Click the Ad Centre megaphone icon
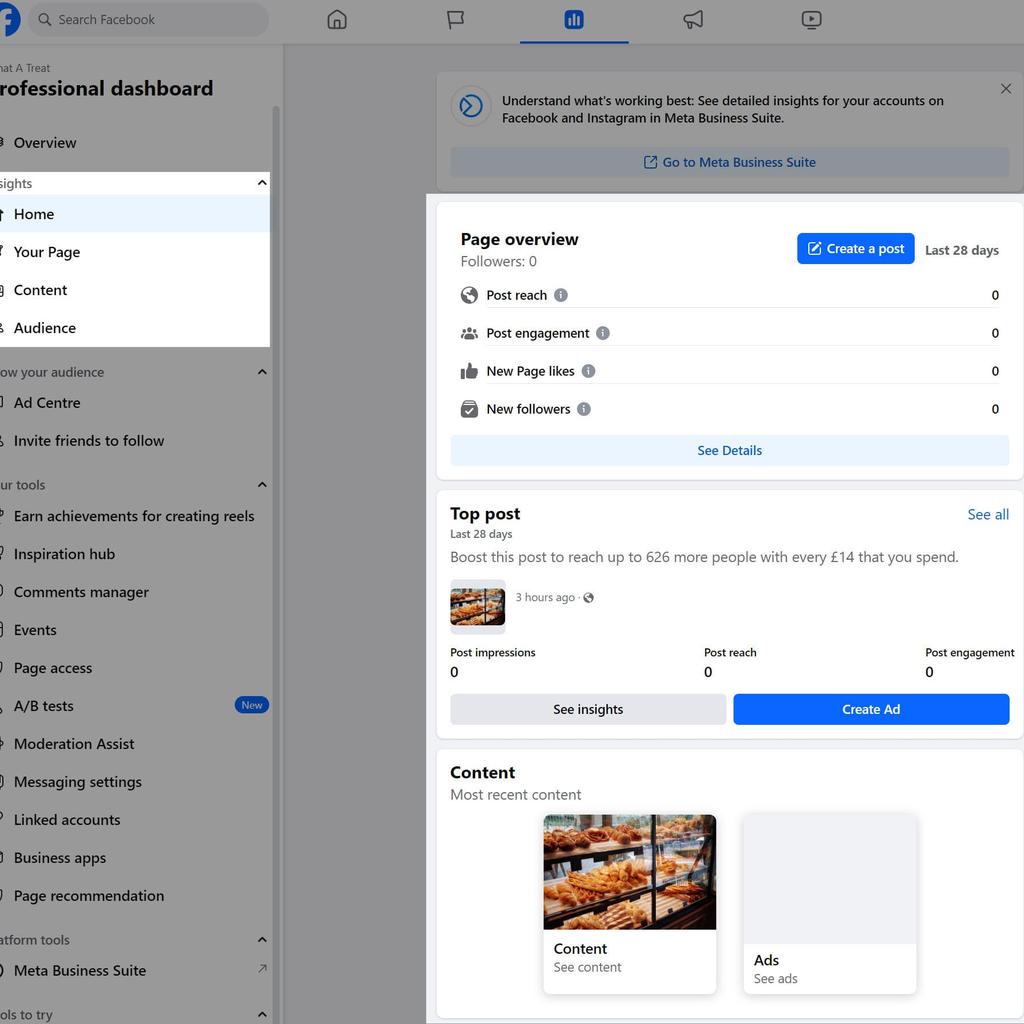 692,20
